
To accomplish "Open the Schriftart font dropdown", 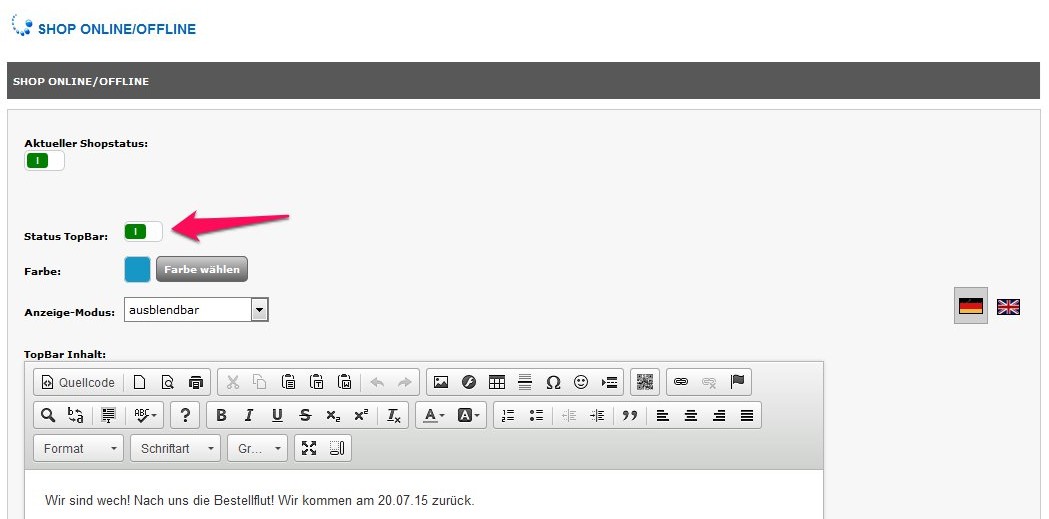I will pyautogui.click(x=175, y=448).
